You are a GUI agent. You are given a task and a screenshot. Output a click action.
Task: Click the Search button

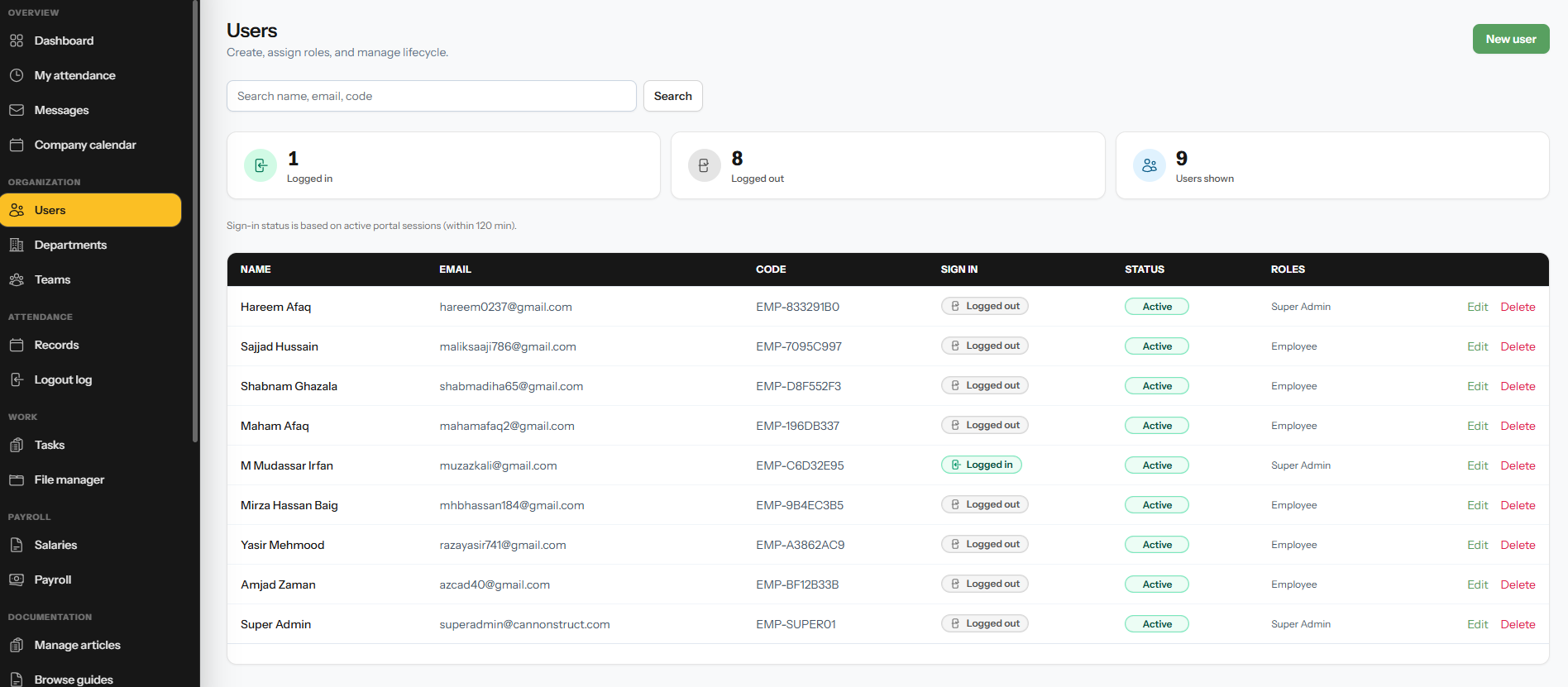tap(673, 96)
